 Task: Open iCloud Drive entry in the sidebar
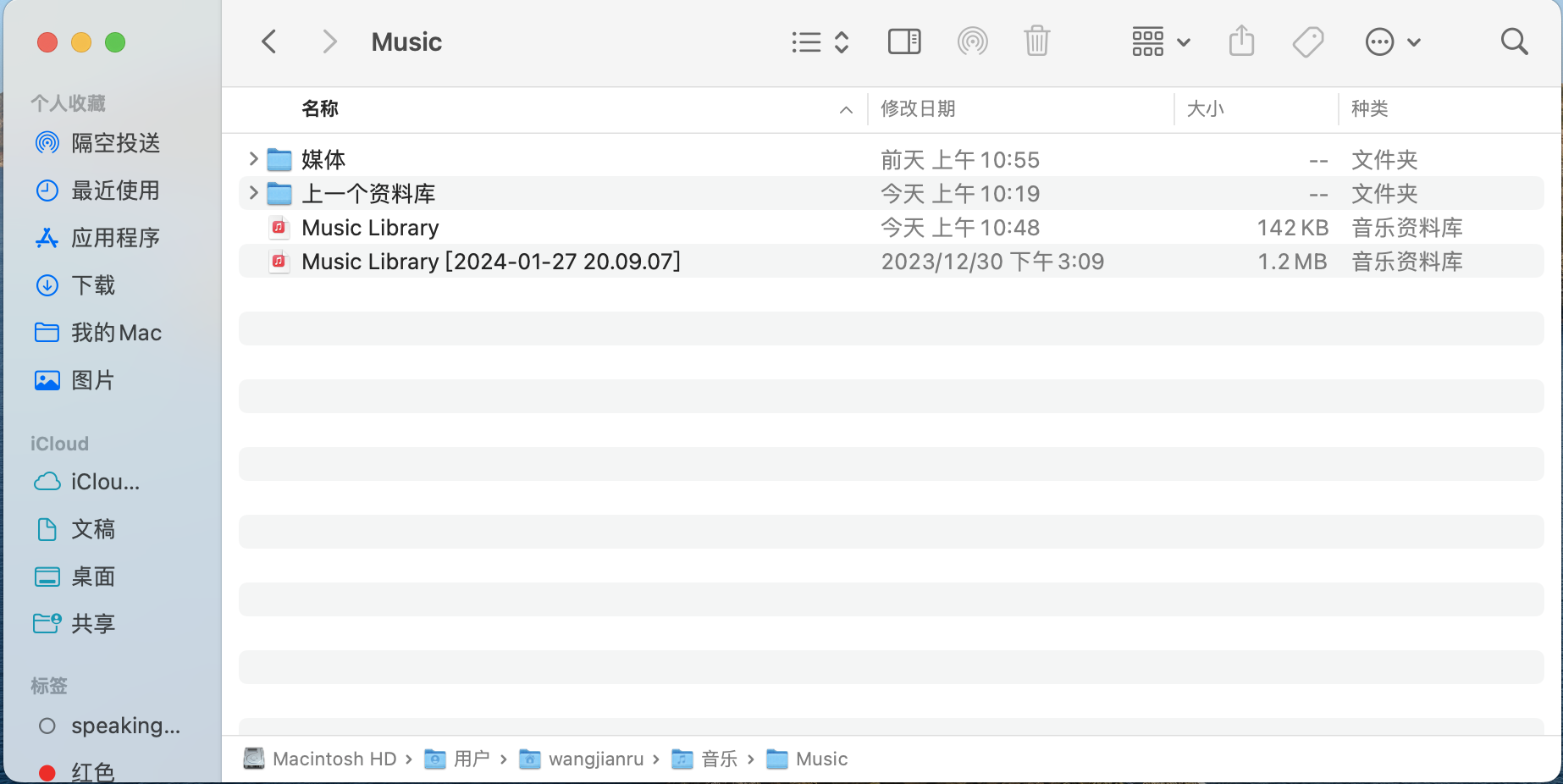click(106, 482)
